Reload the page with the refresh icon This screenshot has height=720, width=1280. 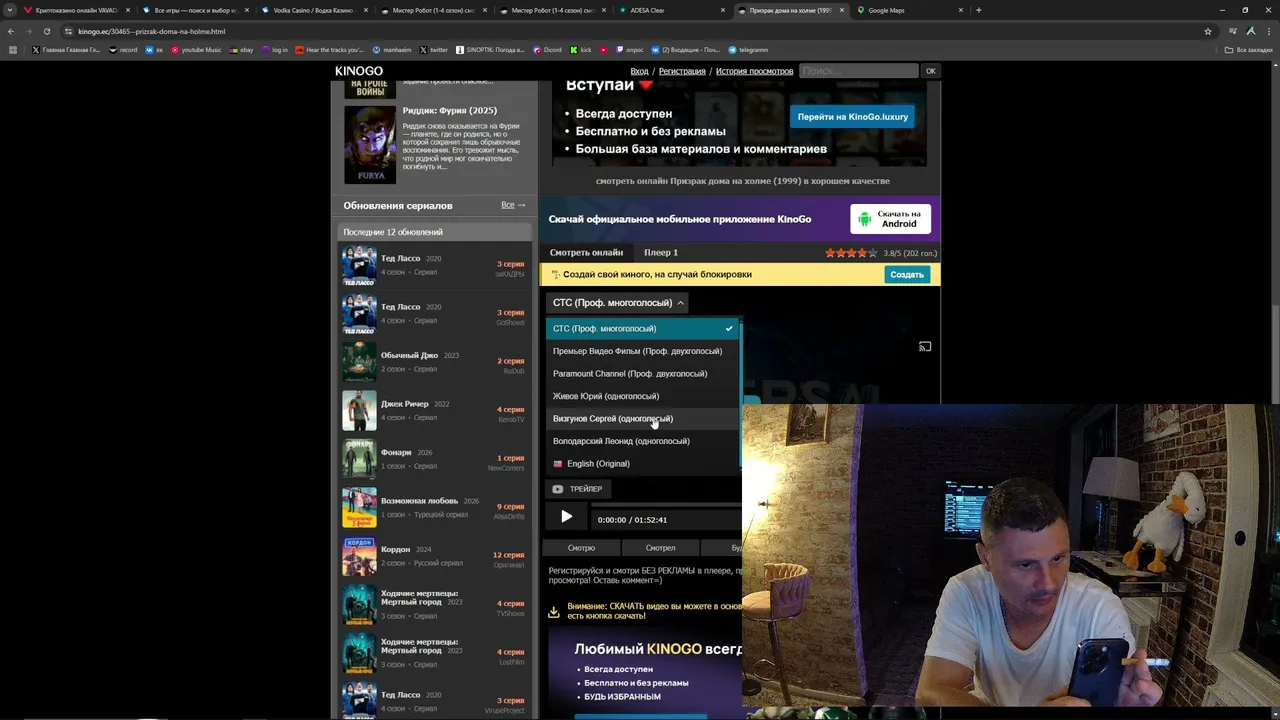pyautogui.click(x=46, y=31)
